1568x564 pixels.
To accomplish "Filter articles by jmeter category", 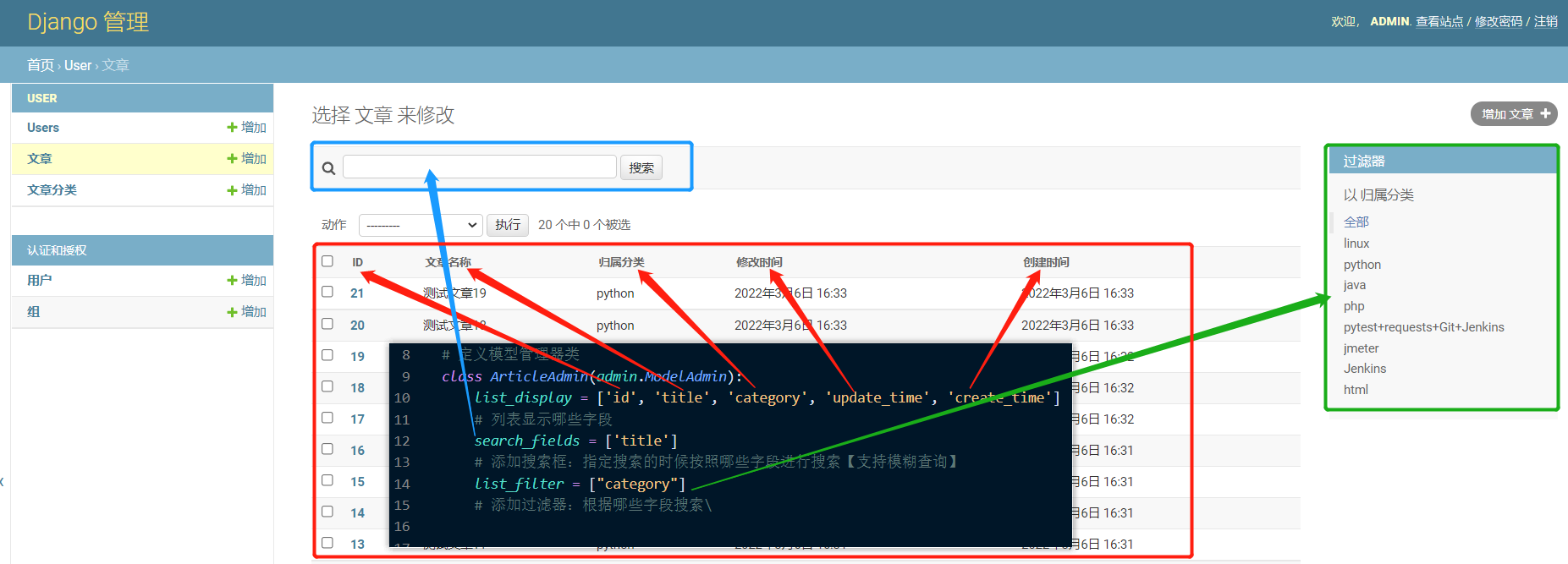I will 1362,348.
